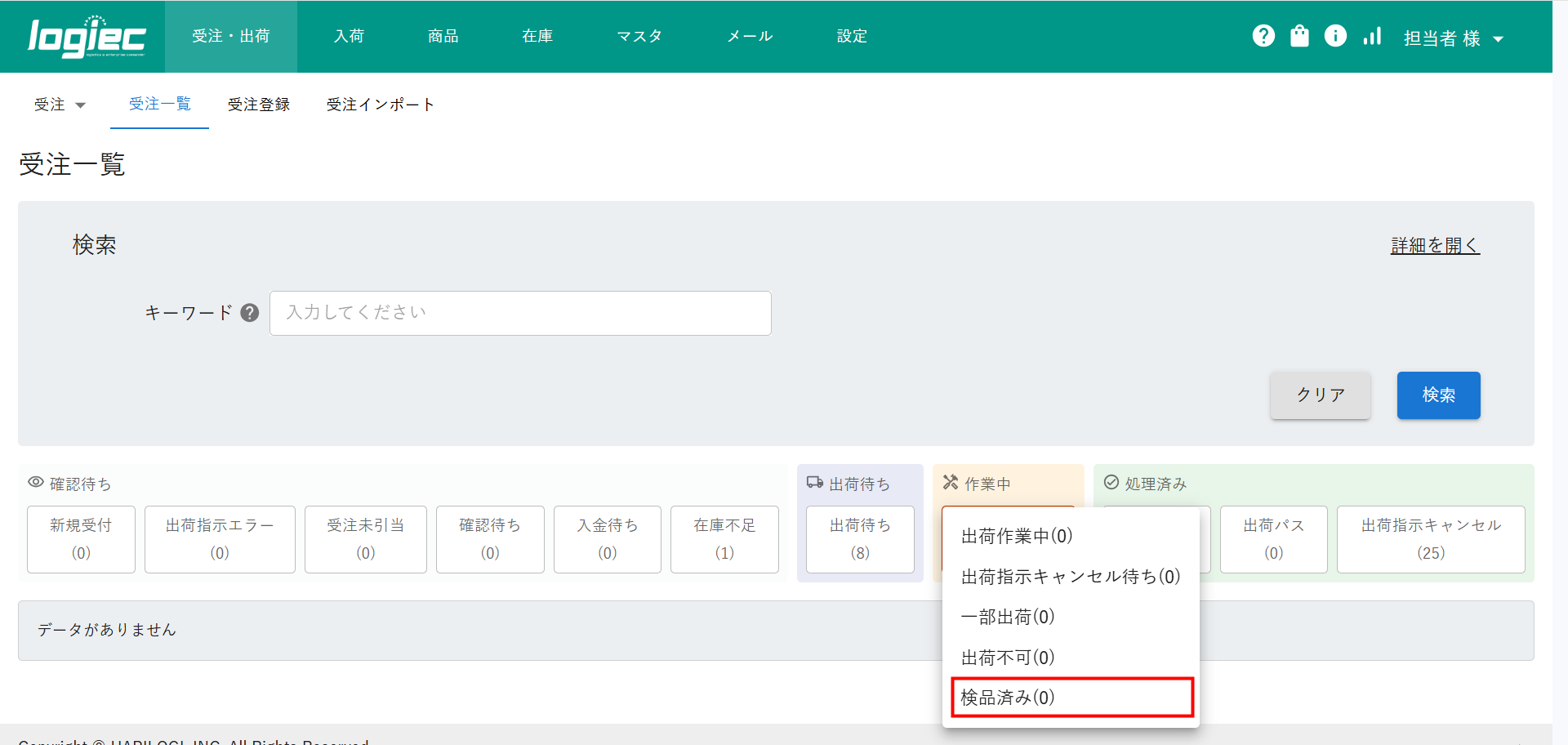Expand search details via 詳細を開く
Screen dimensions: 1568x745
(x=1435, y=245)
